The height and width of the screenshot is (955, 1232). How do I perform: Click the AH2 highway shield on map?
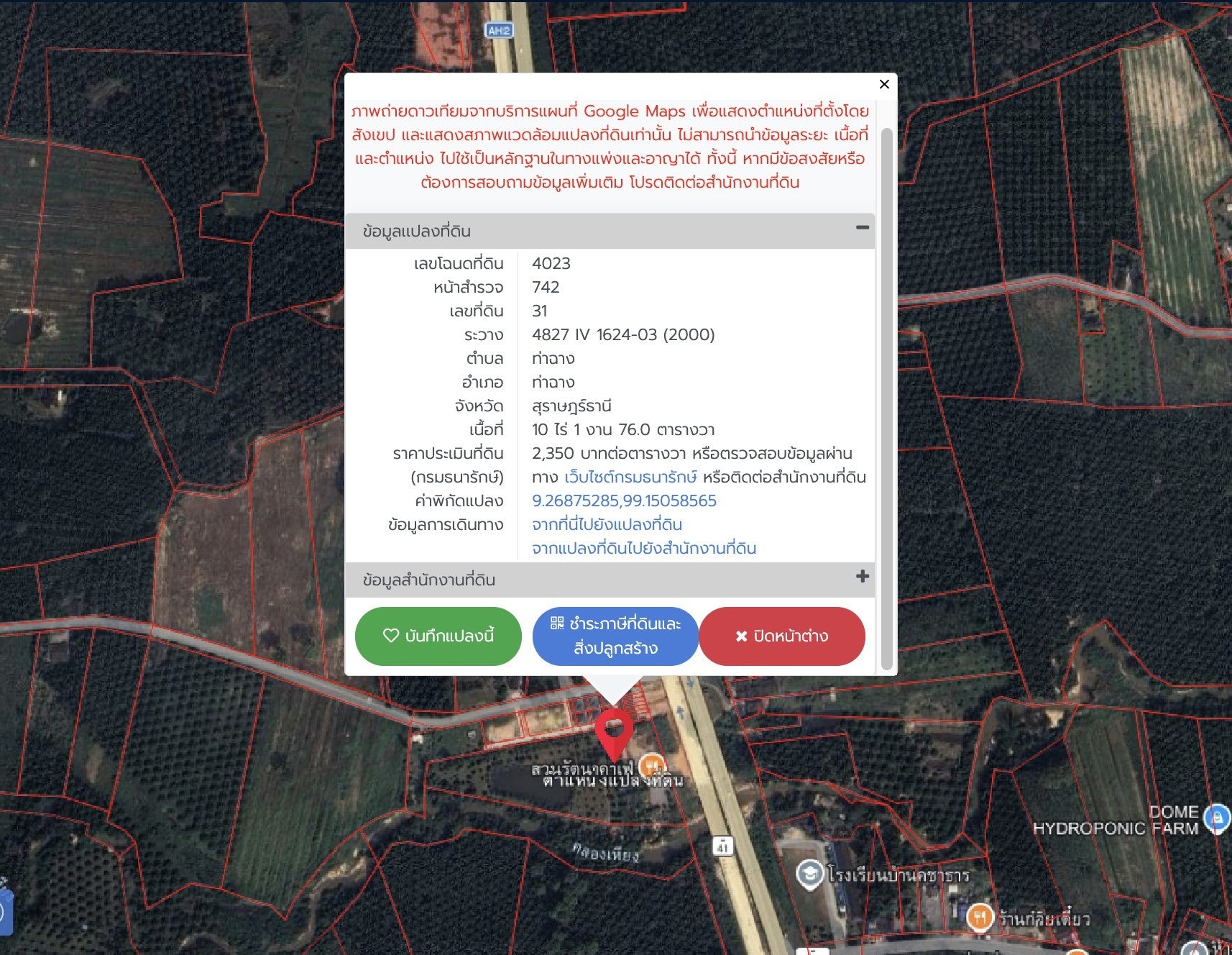click(499, 30)
